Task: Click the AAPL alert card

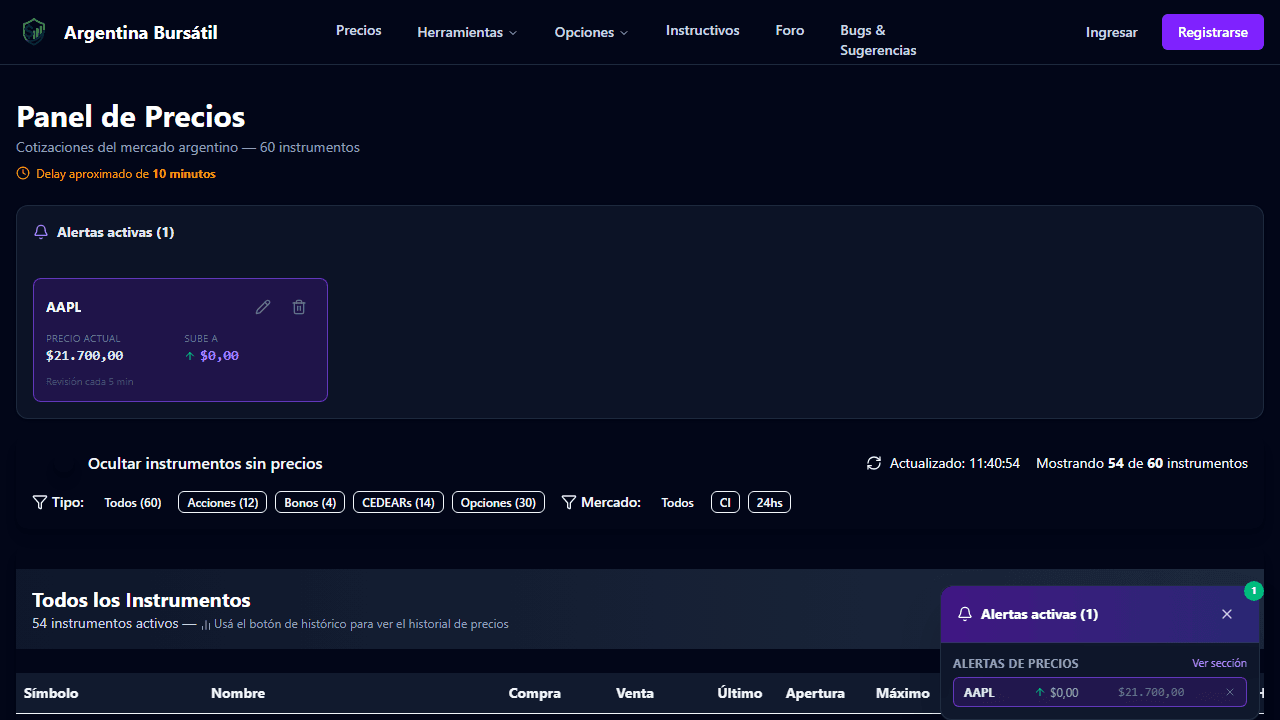Action: (x=180, y=340)
